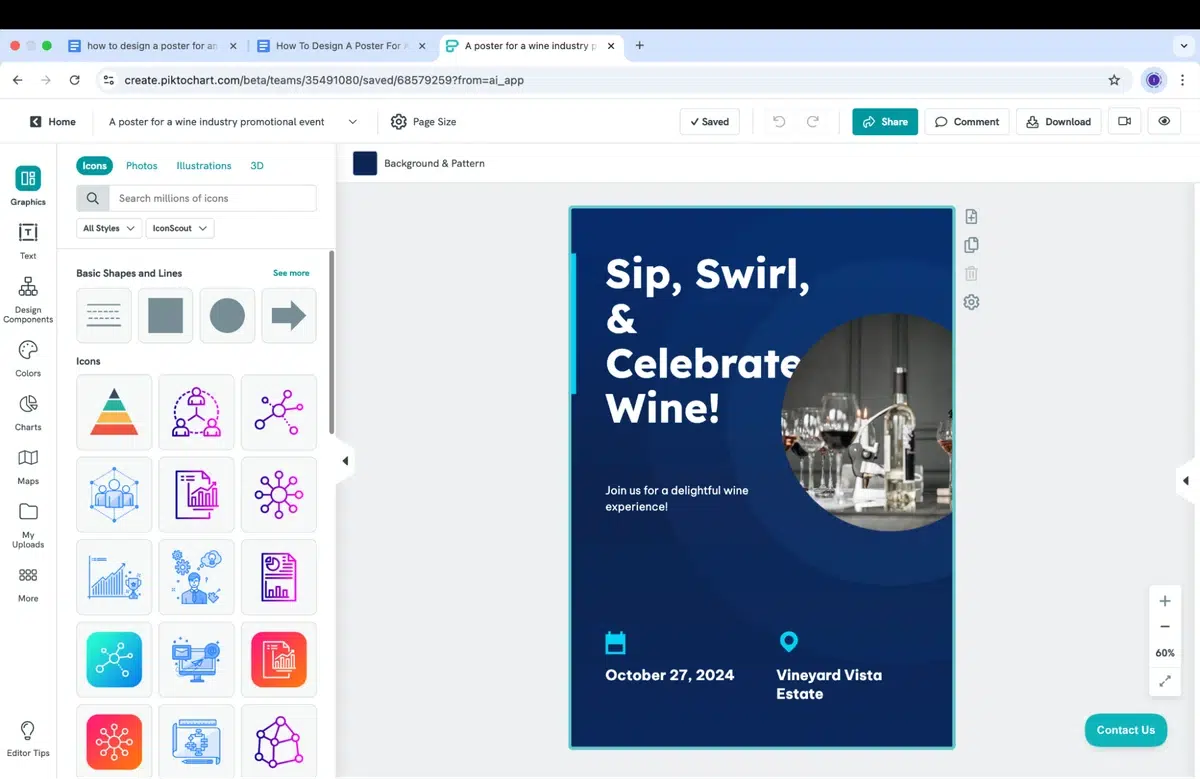Expand the poster title dropdown arrow
This screenshot has width=1200, height=779.
(350, 121)
